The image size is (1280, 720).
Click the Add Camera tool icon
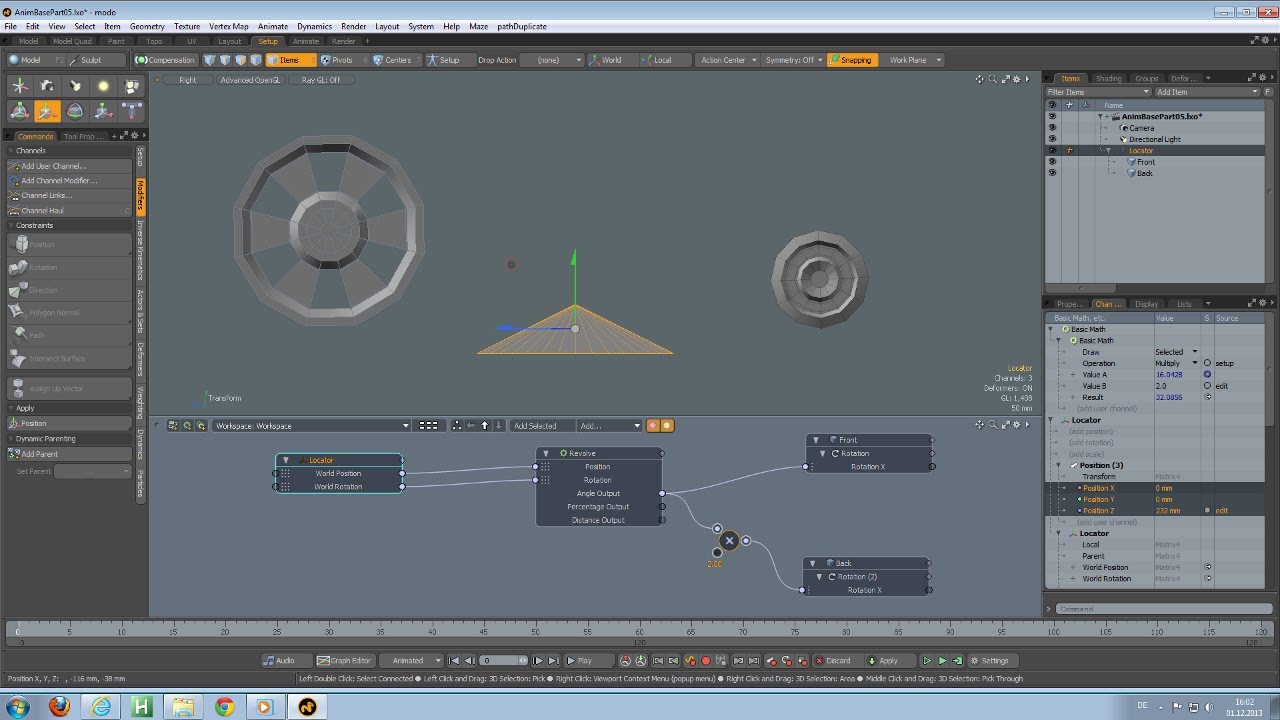(x=47, y=87)
